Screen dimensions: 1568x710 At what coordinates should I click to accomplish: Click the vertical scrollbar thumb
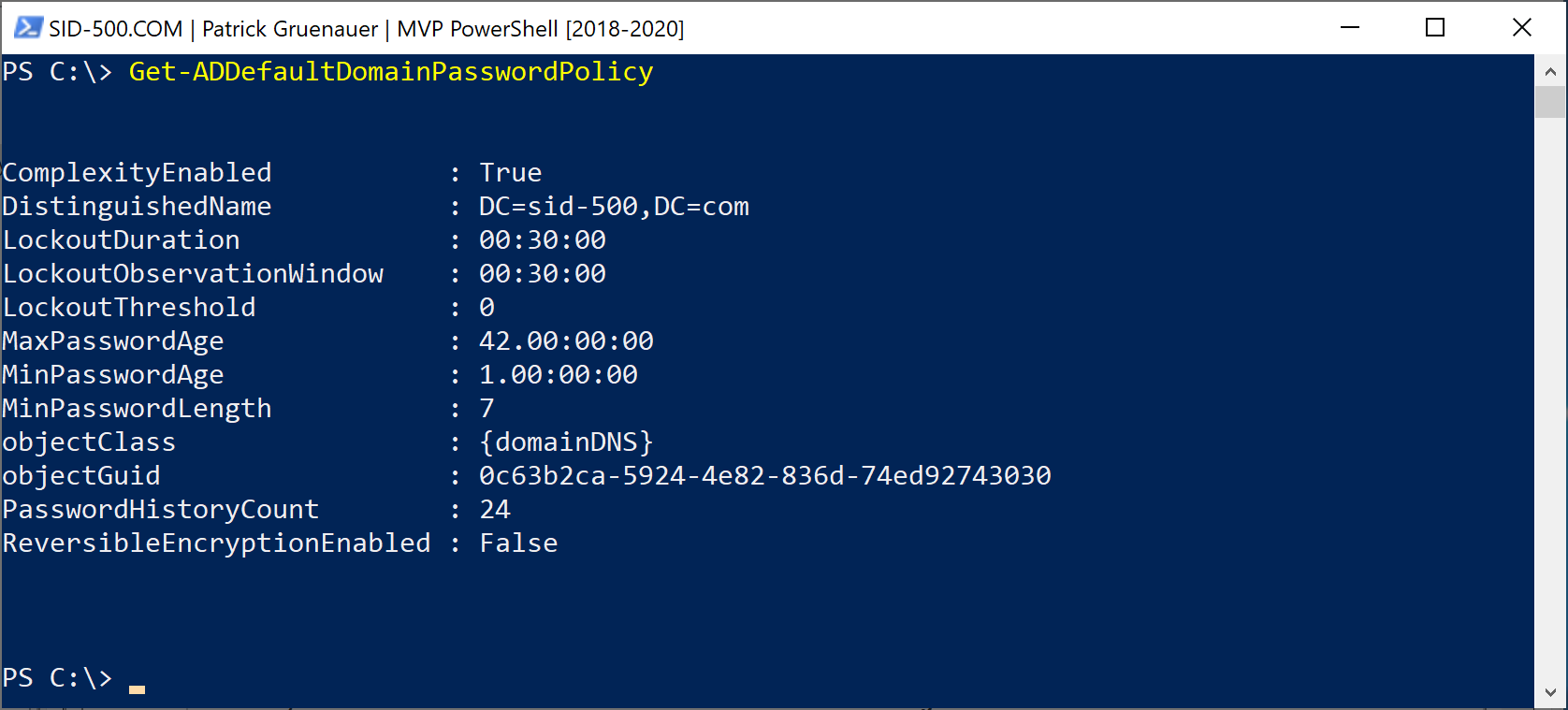point(1550,102)
